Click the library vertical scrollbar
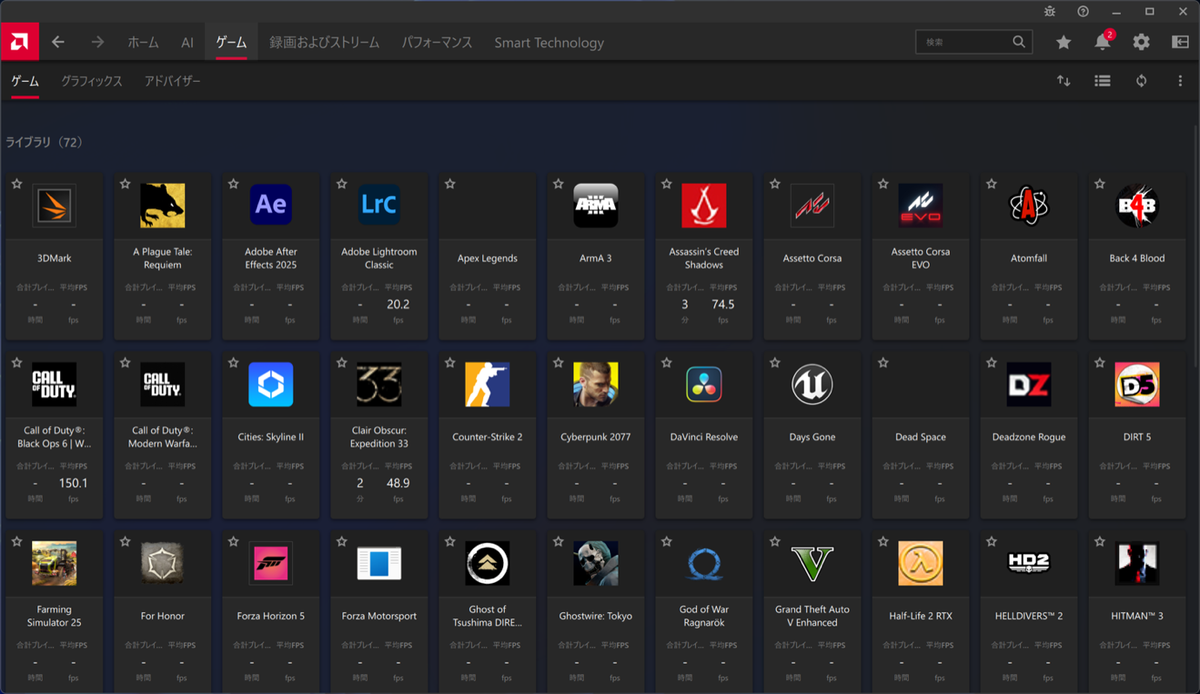The width and height of the screenshot is (1200, 694). tap(1195, 250)
